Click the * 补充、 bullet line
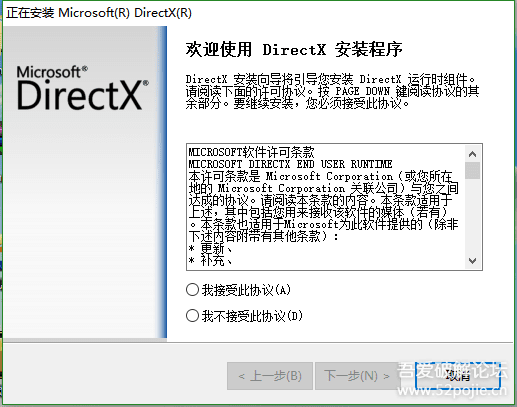This screenshot has width=517, height=407. click(211, 260)
